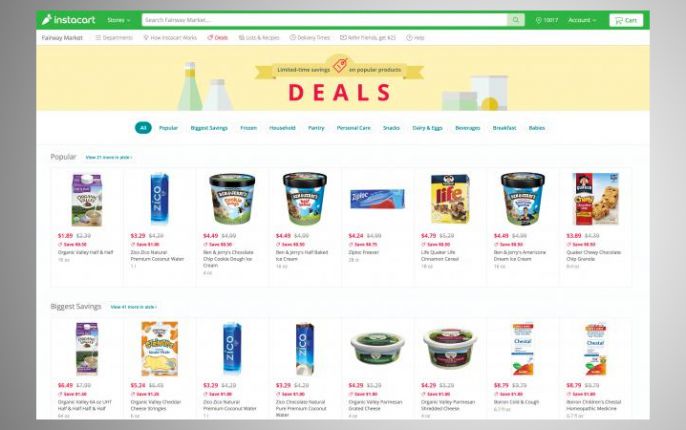Screen dimensions: 686x430
Task: Open Refer friends gift link
Action: (368, 38)
